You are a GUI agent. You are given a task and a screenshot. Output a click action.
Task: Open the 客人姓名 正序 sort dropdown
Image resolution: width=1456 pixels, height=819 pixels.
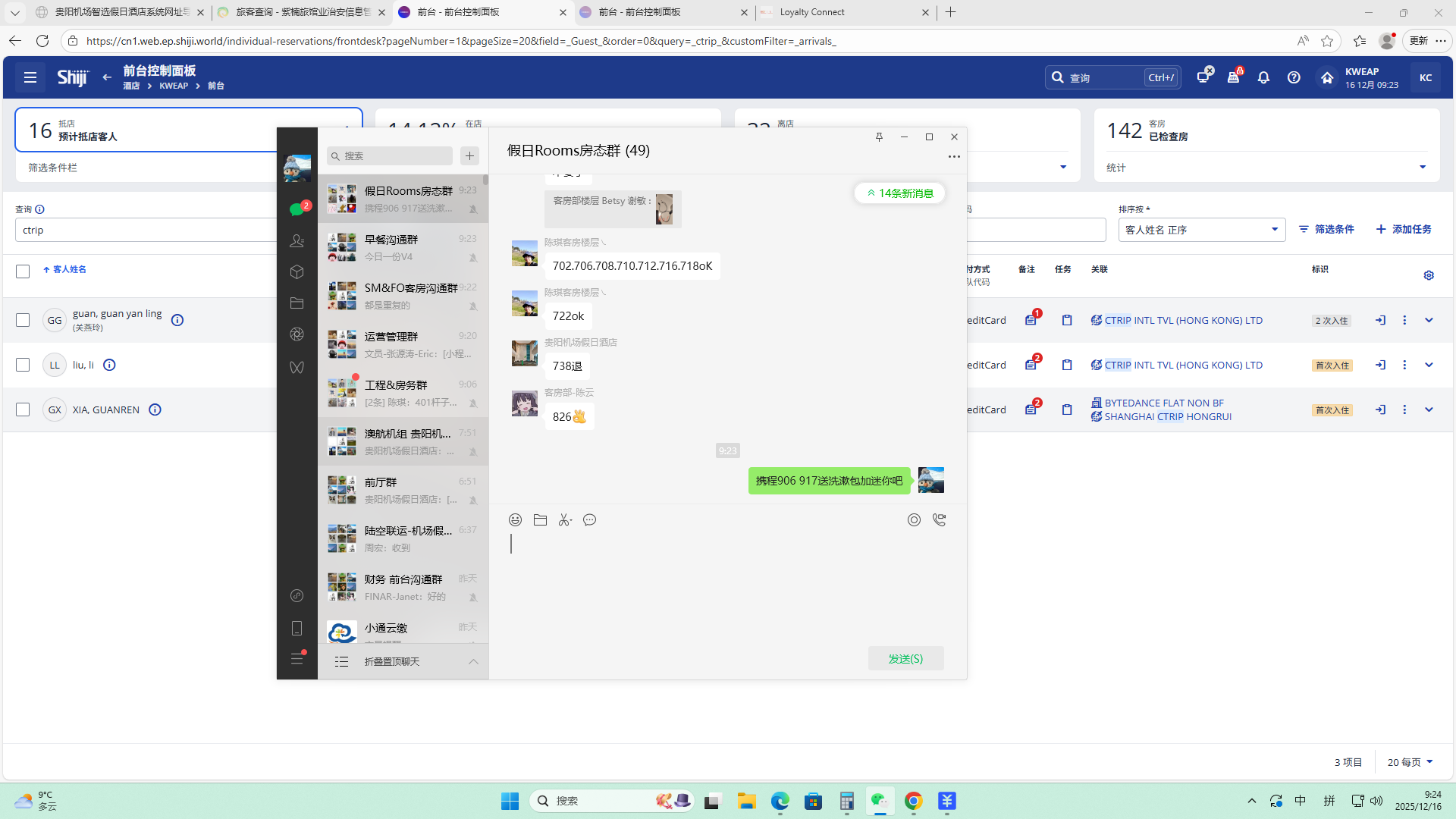[1201, 230]
